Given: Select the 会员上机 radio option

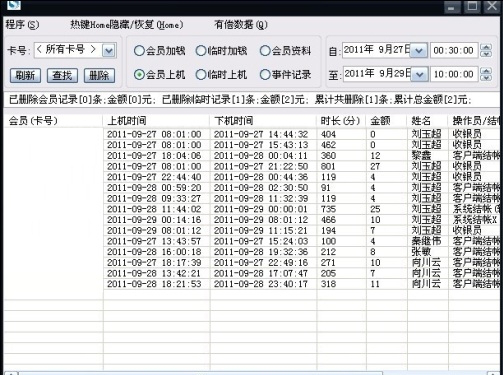Looking at the screenshot, I should [159, 75].
